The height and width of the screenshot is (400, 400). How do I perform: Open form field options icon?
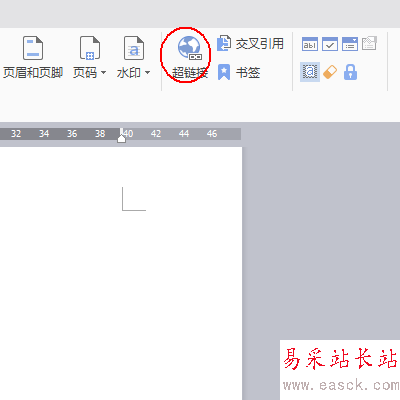[x=369, y=44]
